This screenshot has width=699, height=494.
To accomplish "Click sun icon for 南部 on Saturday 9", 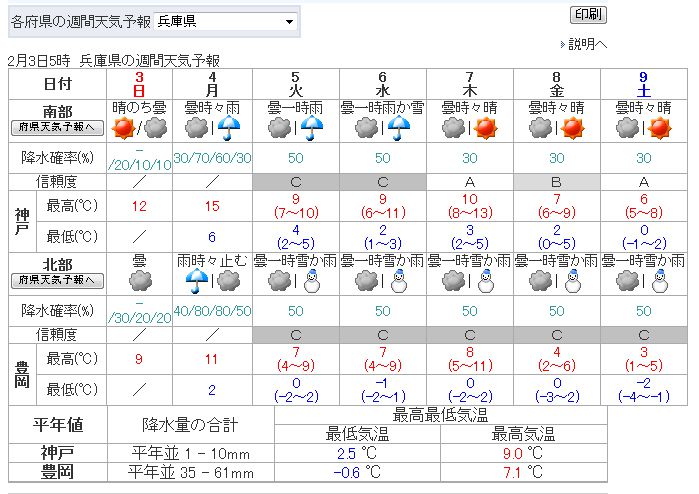I will click(659, 128).
